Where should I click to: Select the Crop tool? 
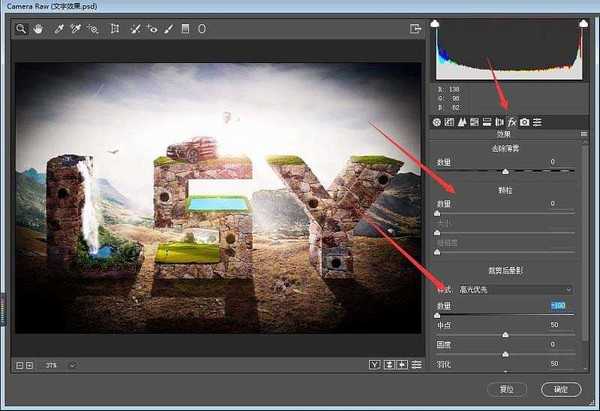[x=115, y=29]
